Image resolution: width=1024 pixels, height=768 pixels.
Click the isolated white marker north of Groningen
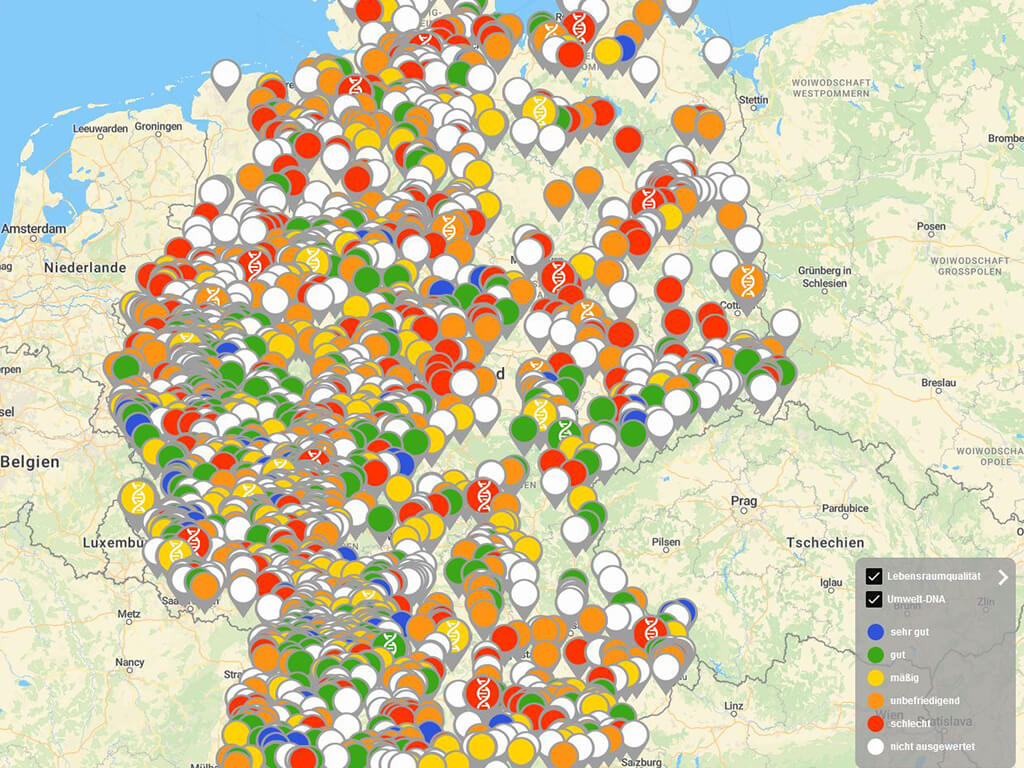(226, 75)
